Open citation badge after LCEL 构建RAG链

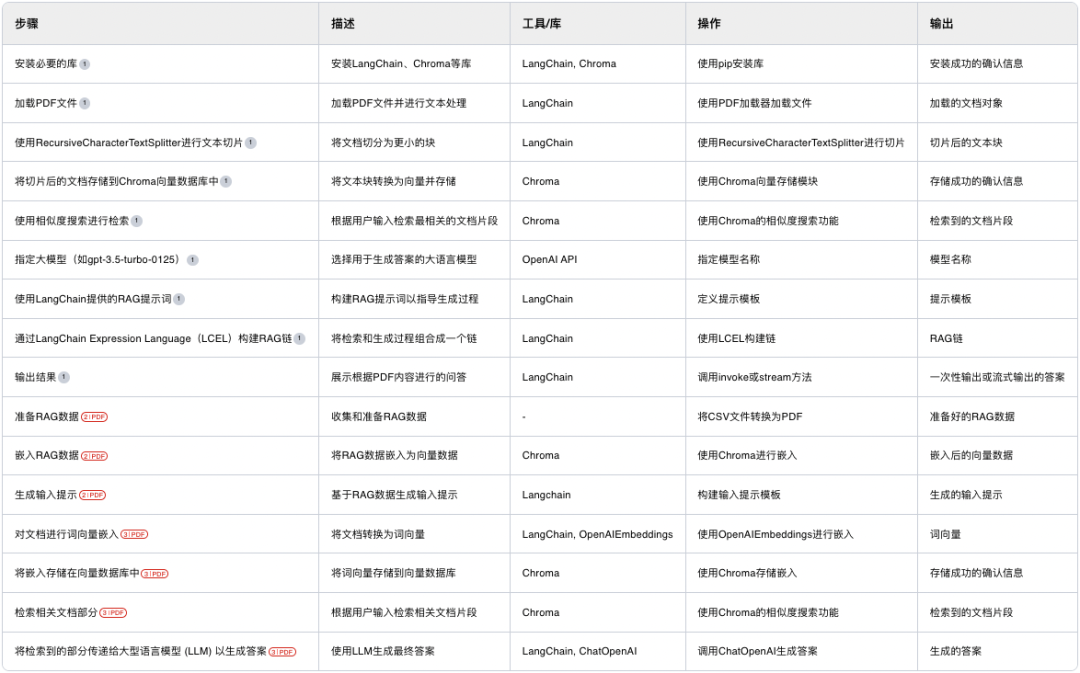(x=299, y=339)
